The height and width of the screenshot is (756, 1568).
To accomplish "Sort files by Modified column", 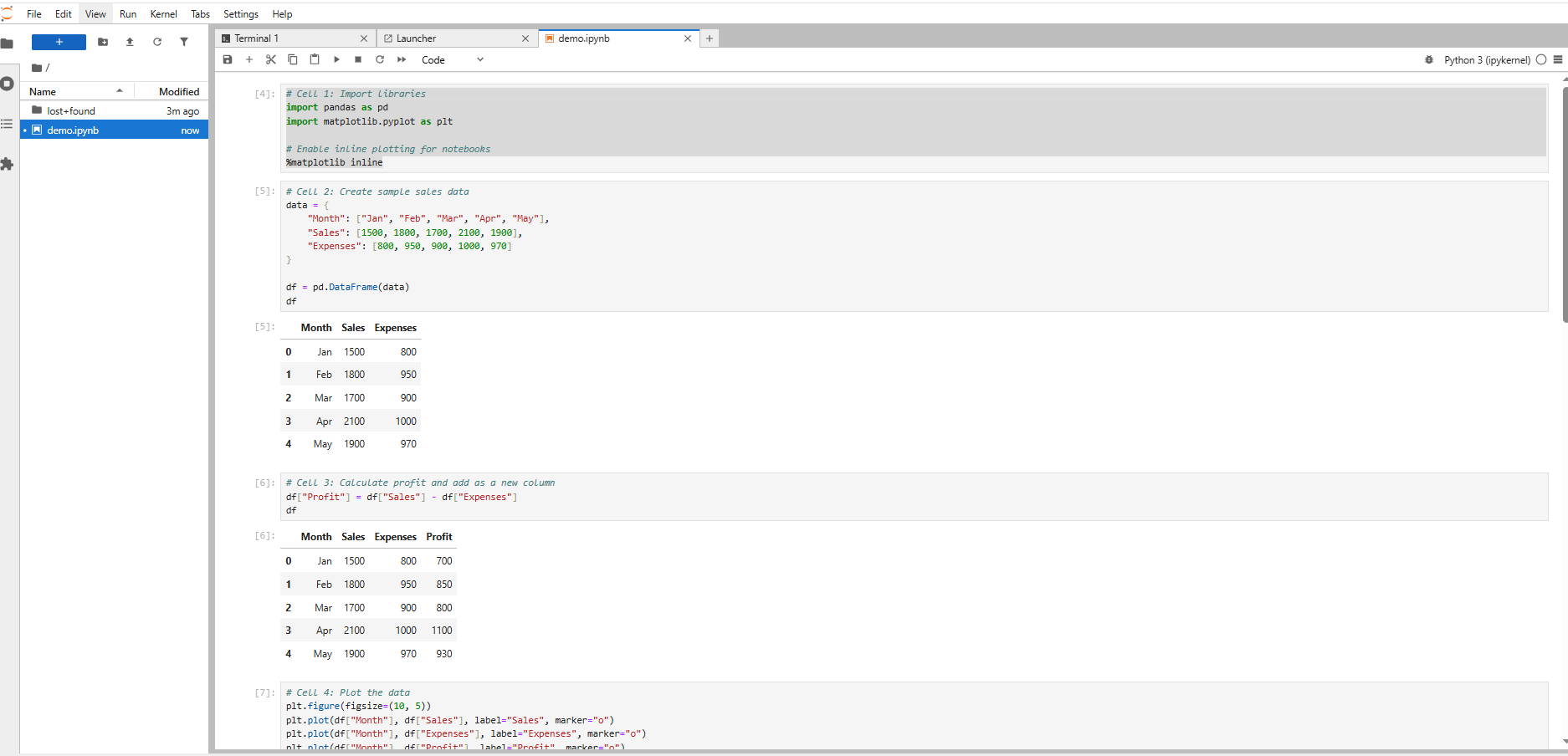I will (x=179, y=92).
